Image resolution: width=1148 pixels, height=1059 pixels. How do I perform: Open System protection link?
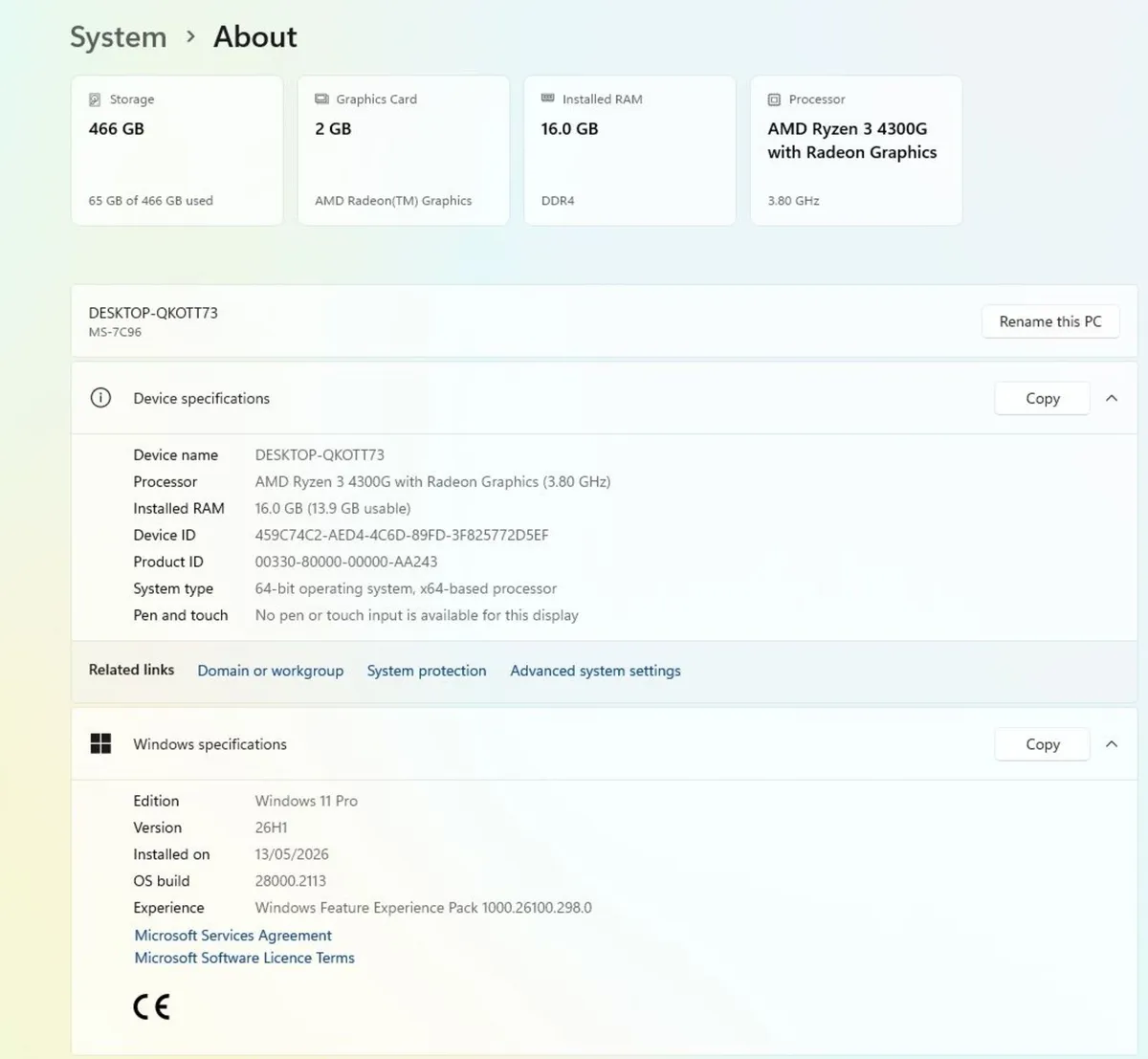pos(427,671)
